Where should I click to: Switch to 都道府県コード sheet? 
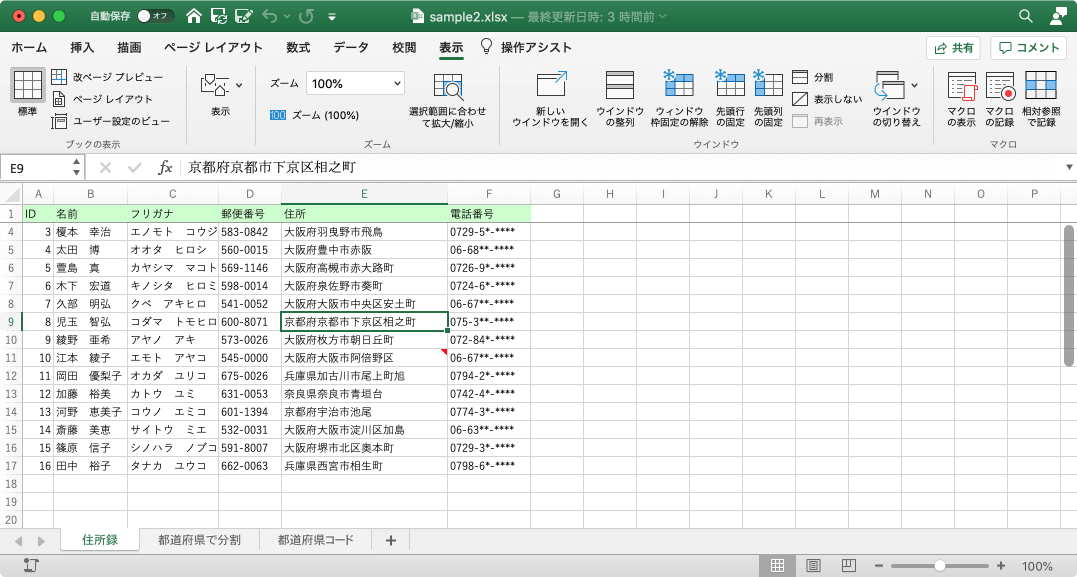[x=316, y=540]
